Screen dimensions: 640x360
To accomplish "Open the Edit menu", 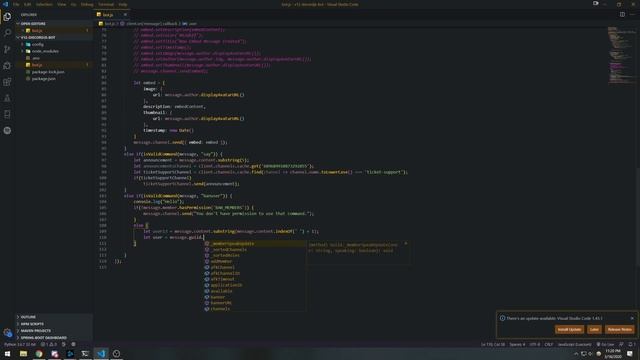I will pyautogui.click(x=27, y=4).
